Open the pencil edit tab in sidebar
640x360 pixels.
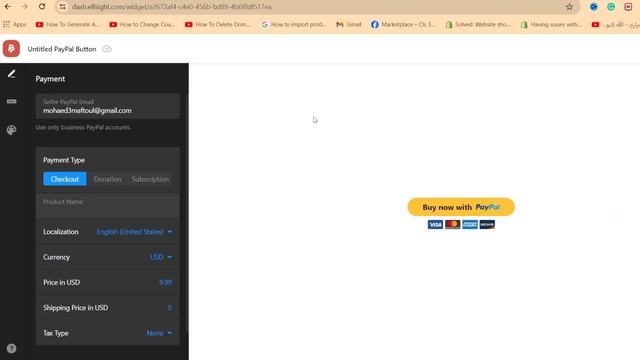(x=11, y=74)
